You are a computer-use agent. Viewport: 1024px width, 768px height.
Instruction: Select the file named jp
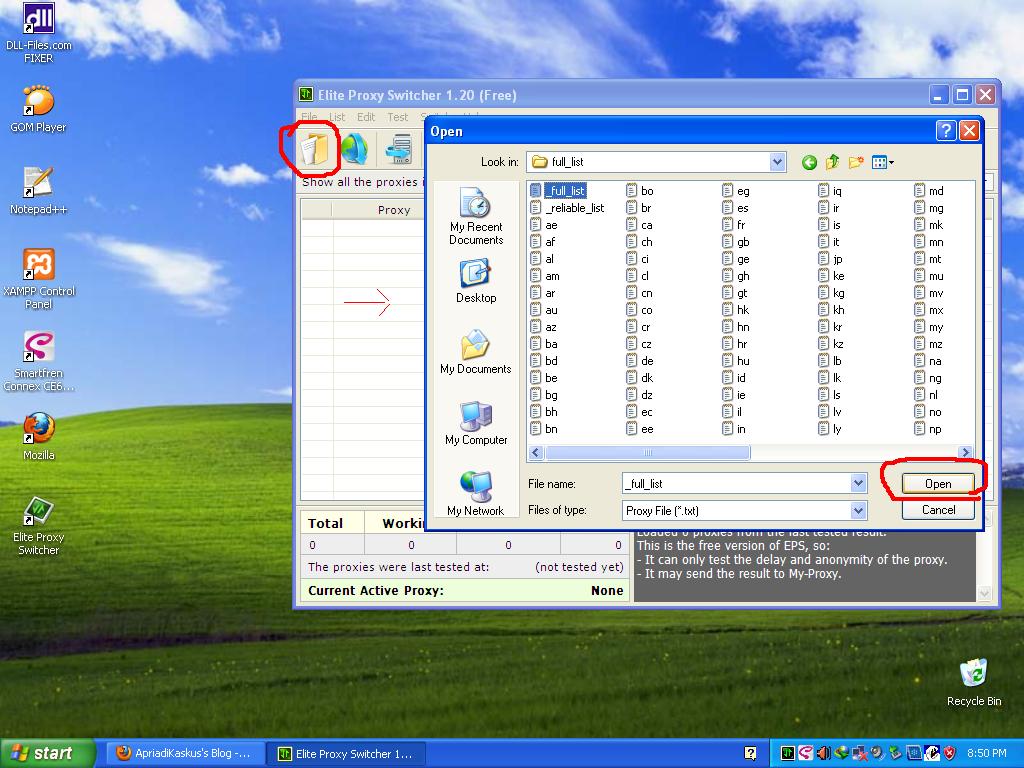[831, 259]
